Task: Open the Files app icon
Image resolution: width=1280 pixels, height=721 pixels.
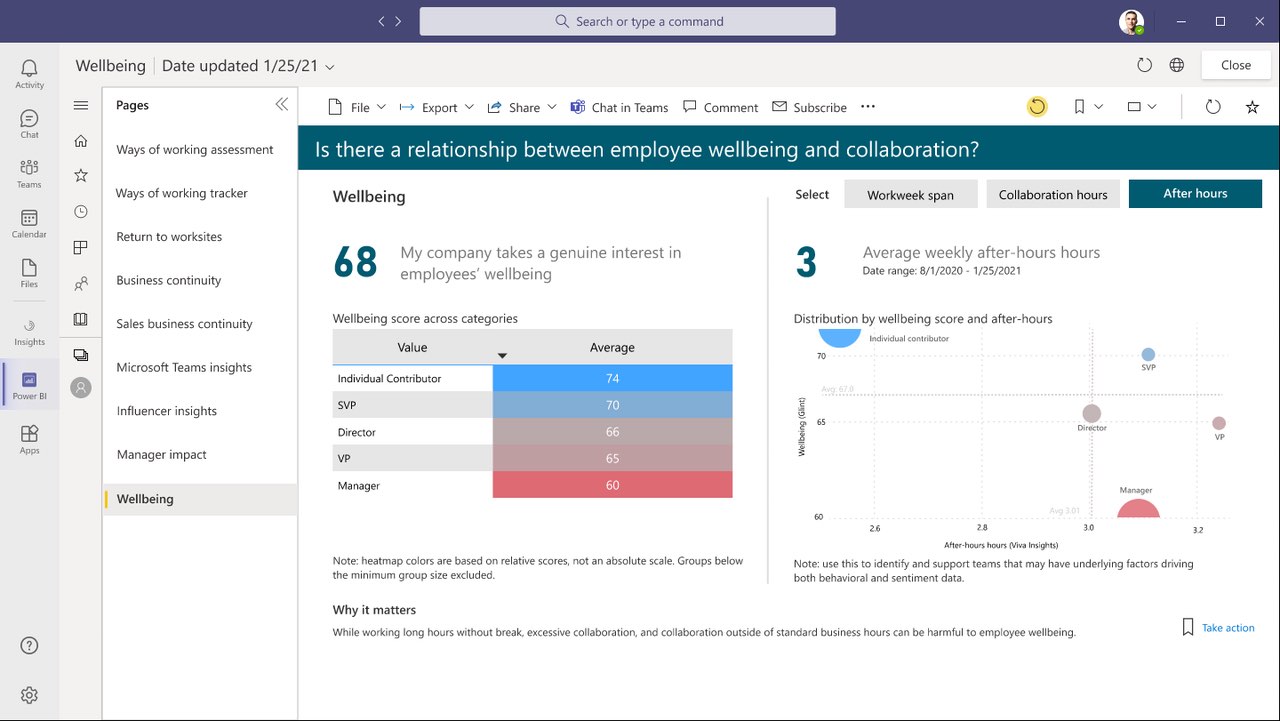Action: coord(29,273)
